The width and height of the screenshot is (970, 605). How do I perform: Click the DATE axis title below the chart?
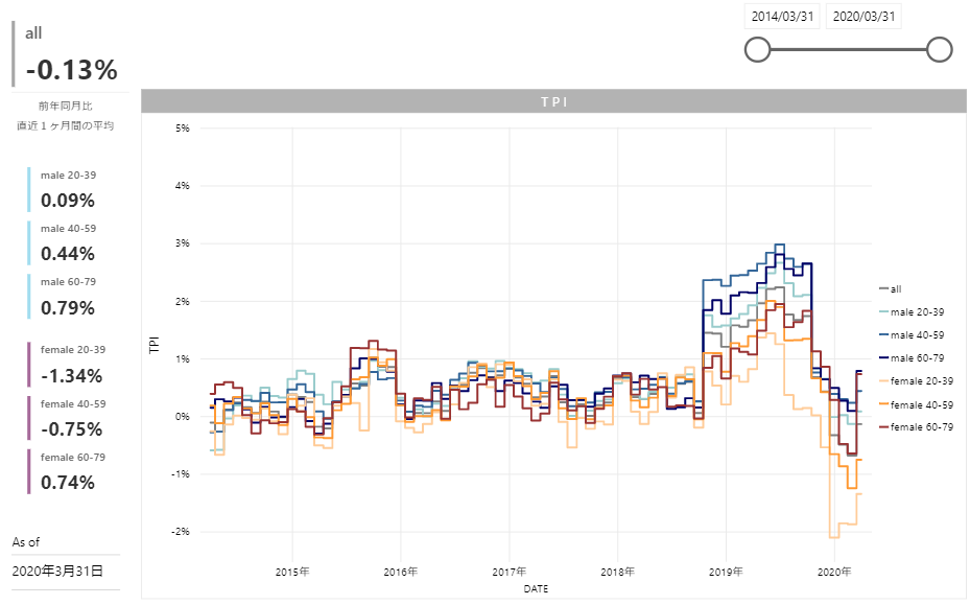[x=535, y=589]
